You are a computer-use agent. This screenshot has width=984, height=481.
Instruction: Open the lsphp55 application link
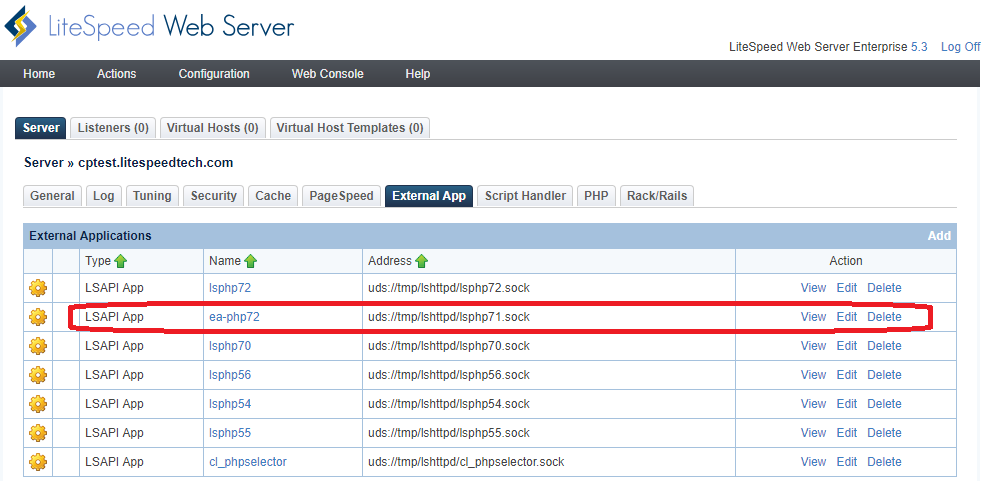[x=230, y=433]
